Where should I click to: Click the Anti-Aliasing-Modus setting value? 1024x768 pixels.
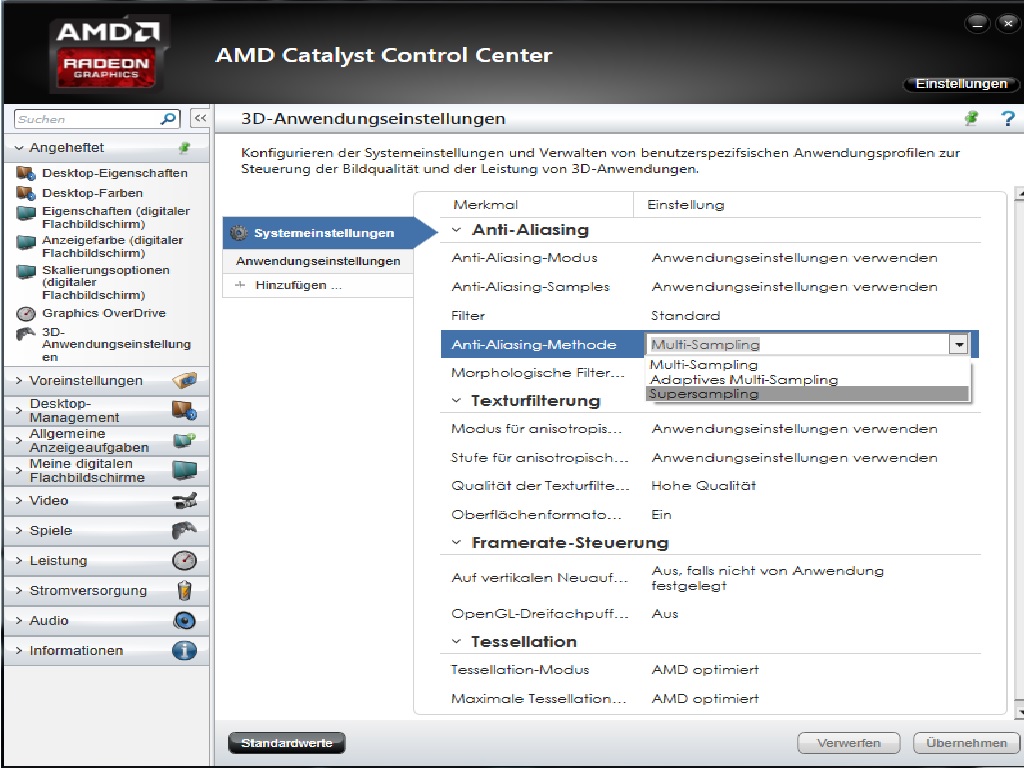click(794, 258)
